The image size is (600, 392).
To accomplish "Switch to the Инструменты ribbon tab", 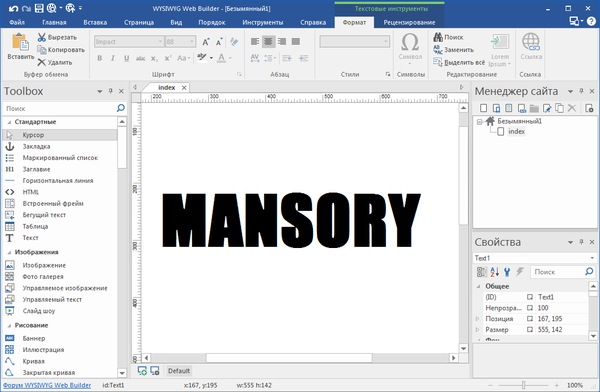I will (262, 22).
